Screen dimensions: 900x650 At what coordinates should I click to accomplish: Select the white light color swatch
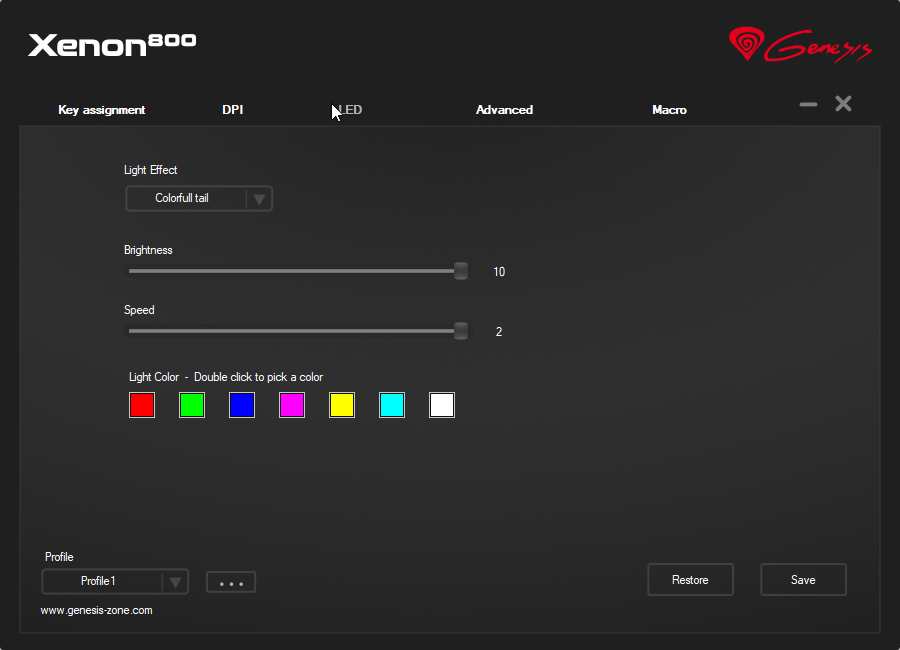[441, 405]
